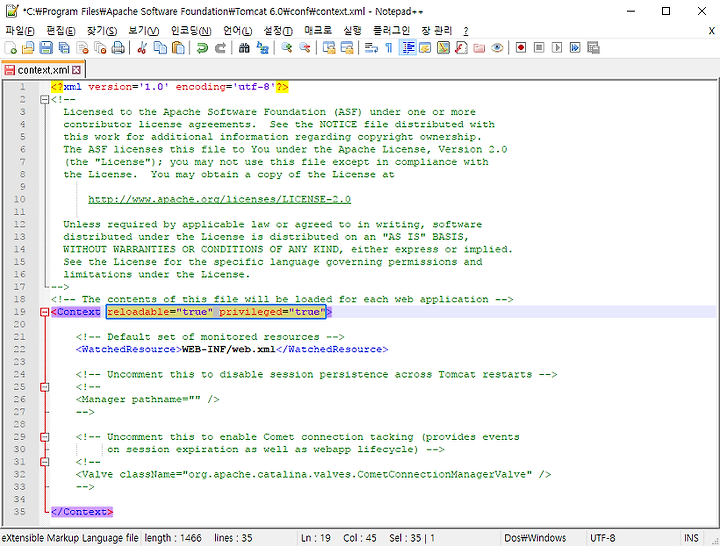Start macro recording with red dot icon

tap(521, 48)
